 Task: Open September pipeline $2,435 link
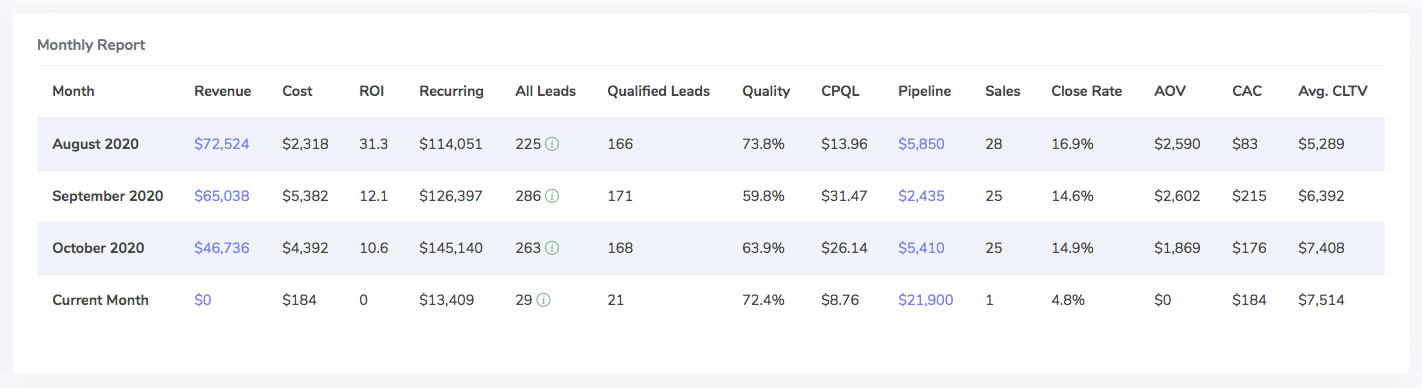click(921, 196)
